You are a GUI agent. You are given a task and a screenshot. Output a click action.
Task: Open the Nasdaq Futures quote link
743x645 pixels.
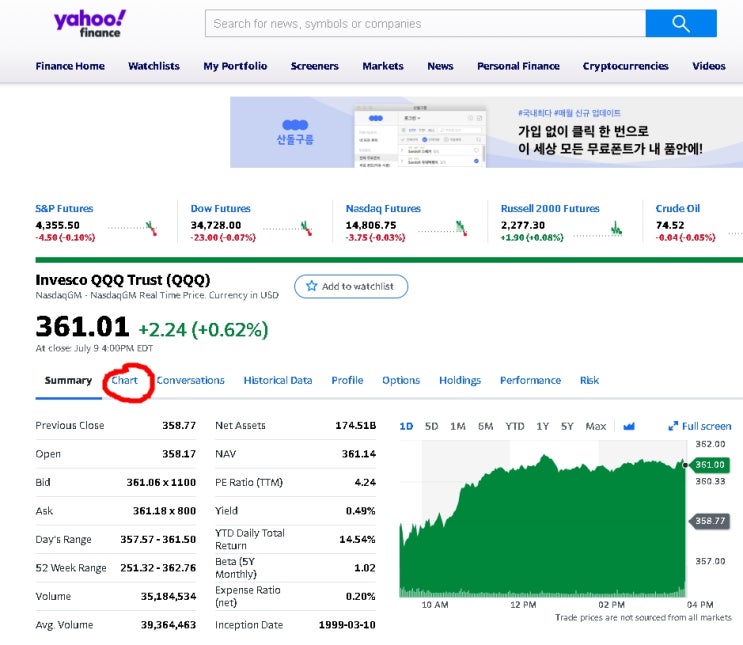tap(383, 209)
